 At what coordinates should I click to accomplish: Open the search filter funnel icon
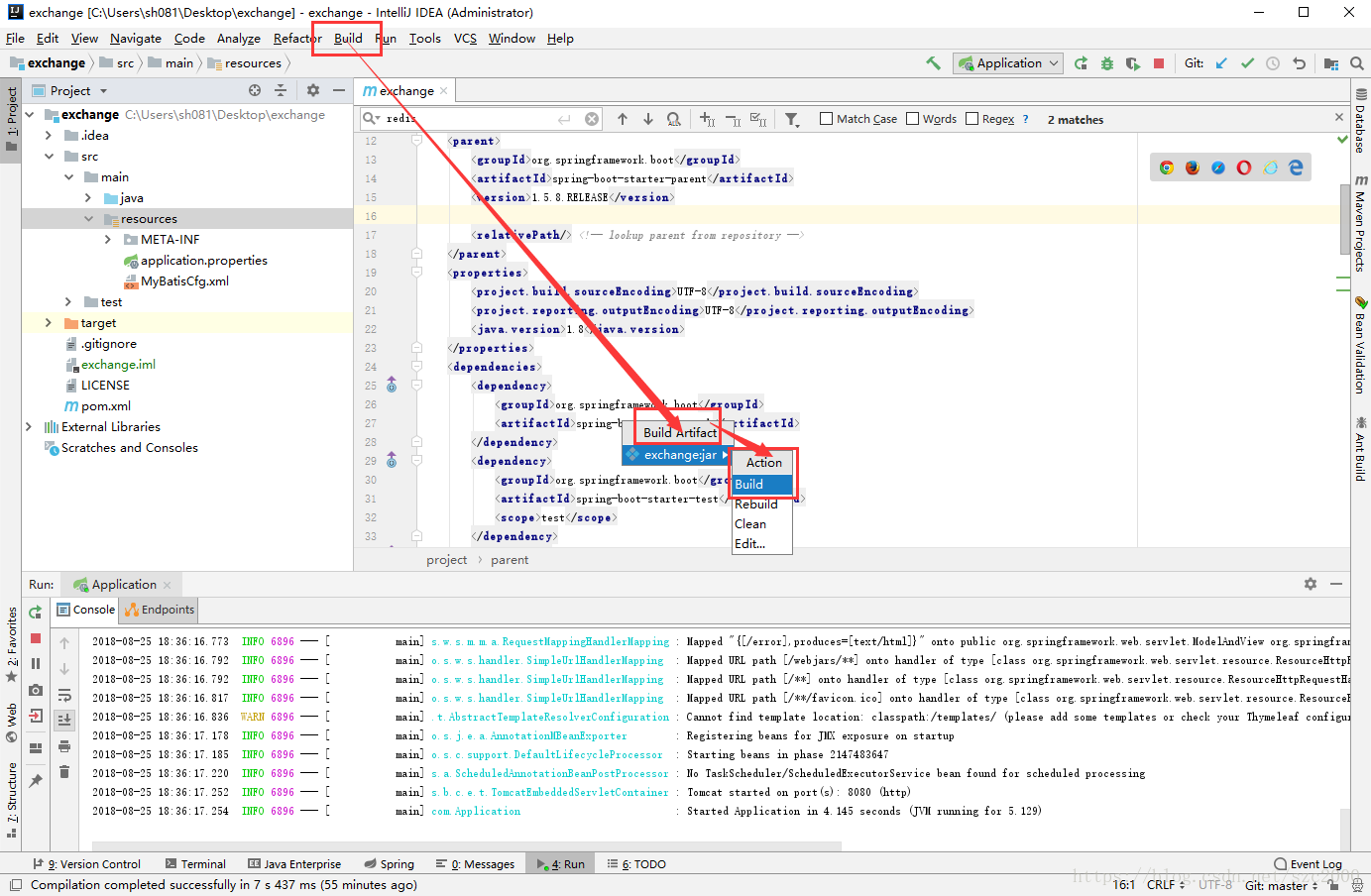(792, 119)
